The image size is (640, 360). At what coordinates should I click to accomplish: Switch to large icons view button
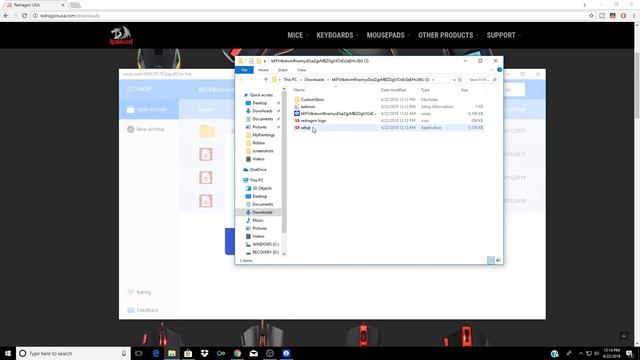tap(498, 260)
